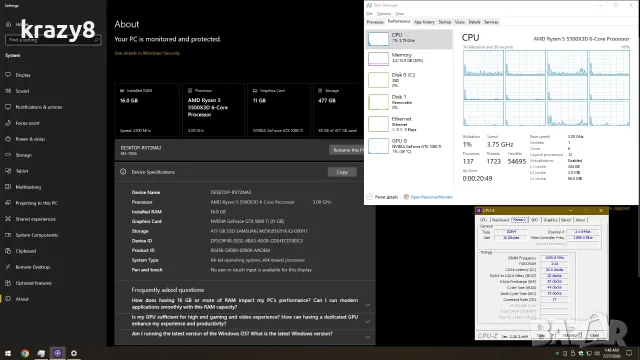Select the Power & sleep sidebar item
This screenshot has width=640, height=360.
coord(30,139)
